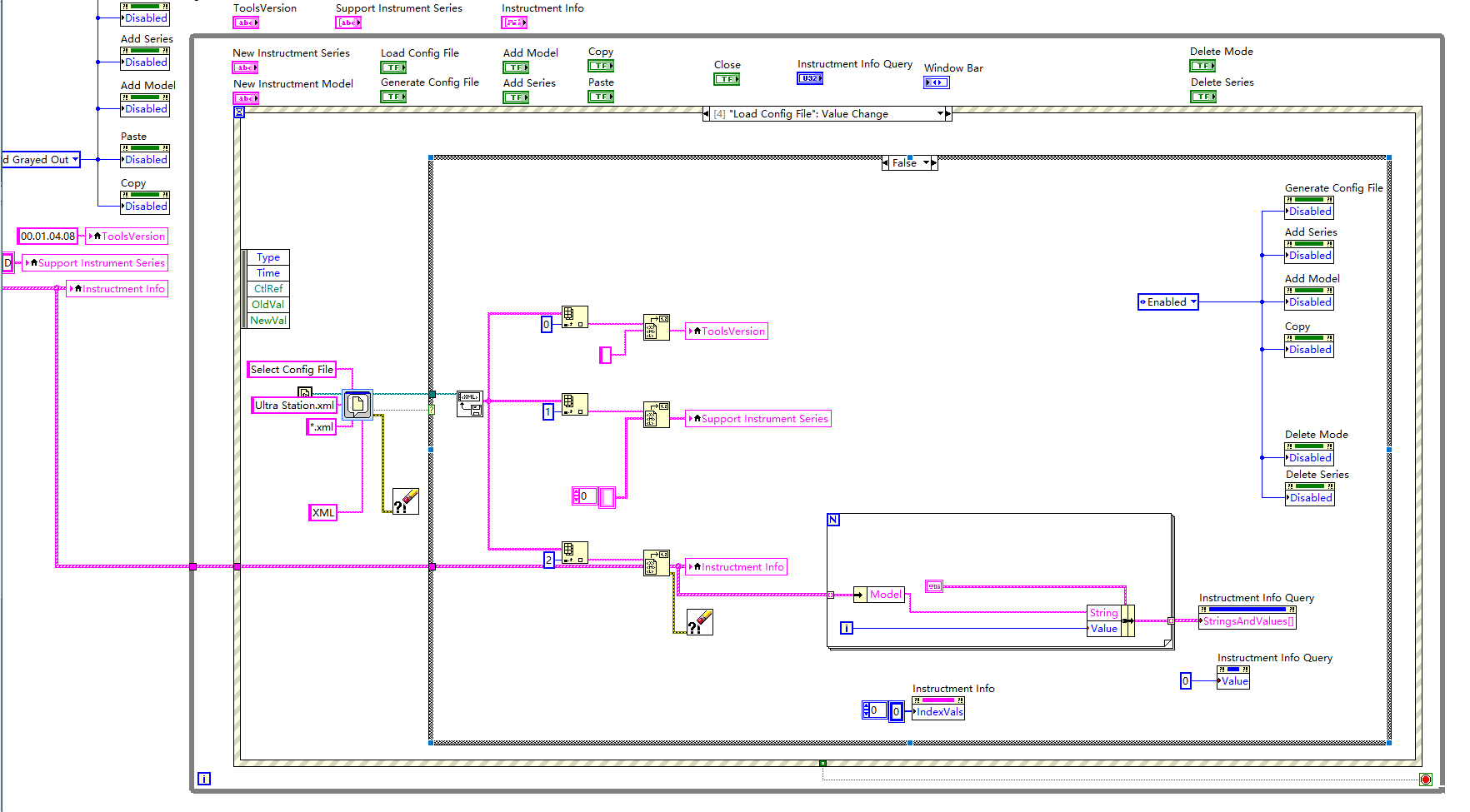Click the While Loop iteration terminal

204,779
